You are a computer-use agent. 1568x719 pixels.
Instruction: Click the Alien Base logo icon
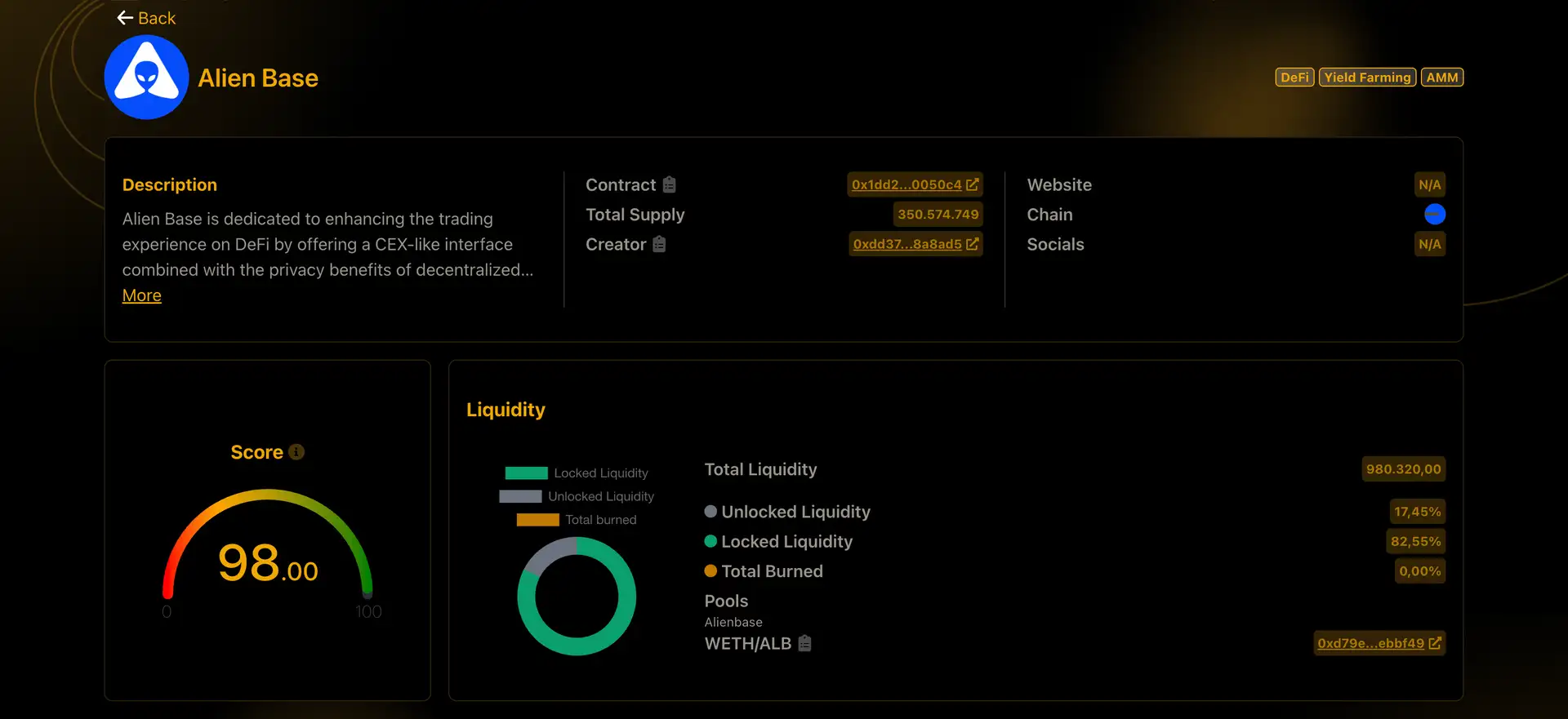[147, 78]
